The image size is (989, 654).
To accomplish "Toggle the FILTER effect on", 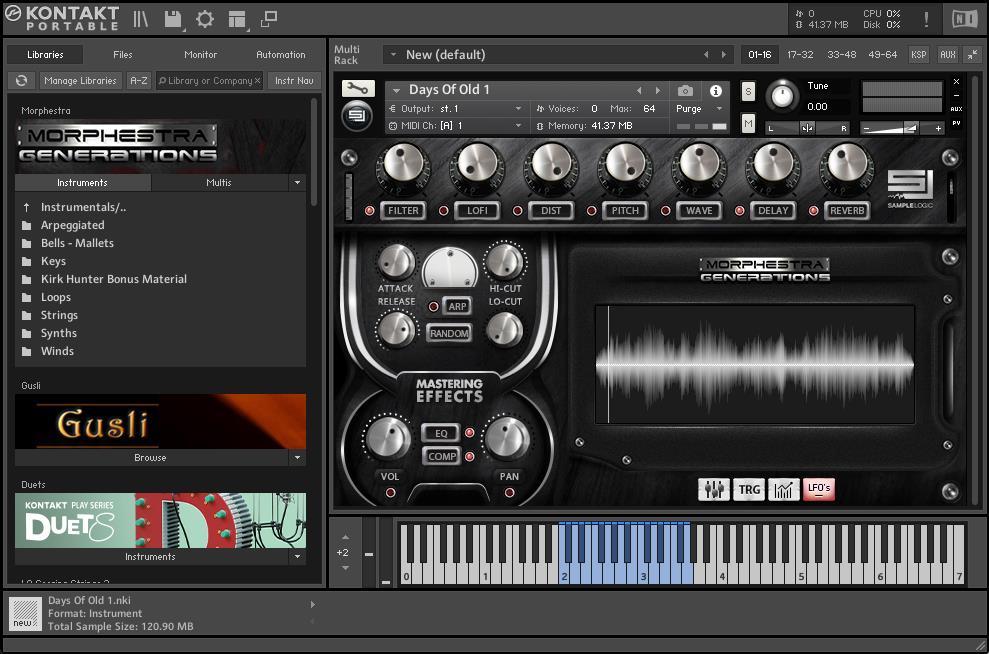I will pos(403,211).
